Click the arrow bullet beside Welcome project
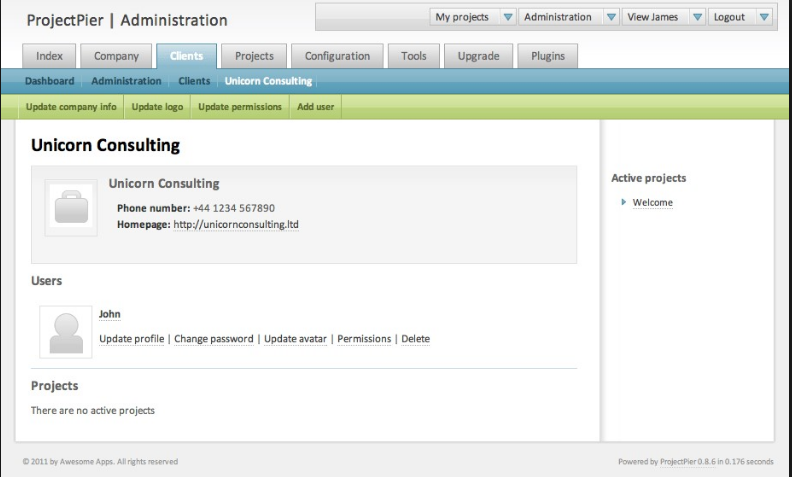 [x=624, y=202]
